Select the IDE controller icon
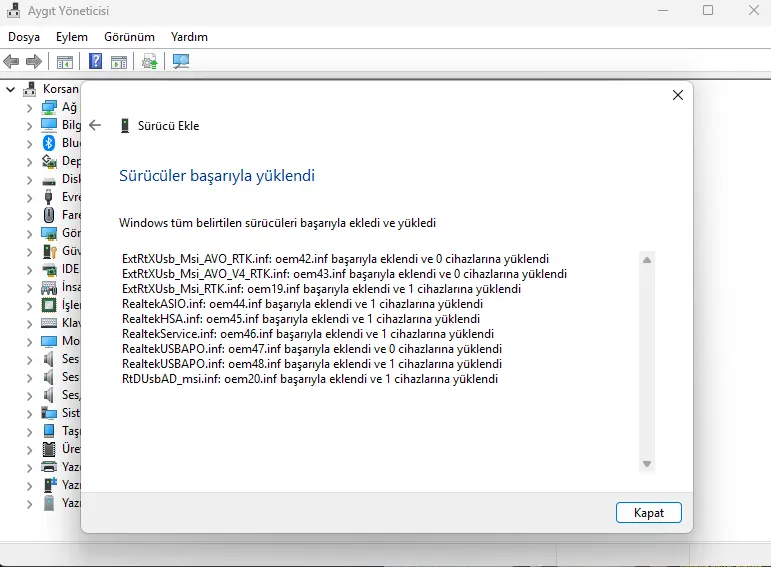Image resolution: width=771 pixels, height=567 pixels. click(x=49, y=269)
